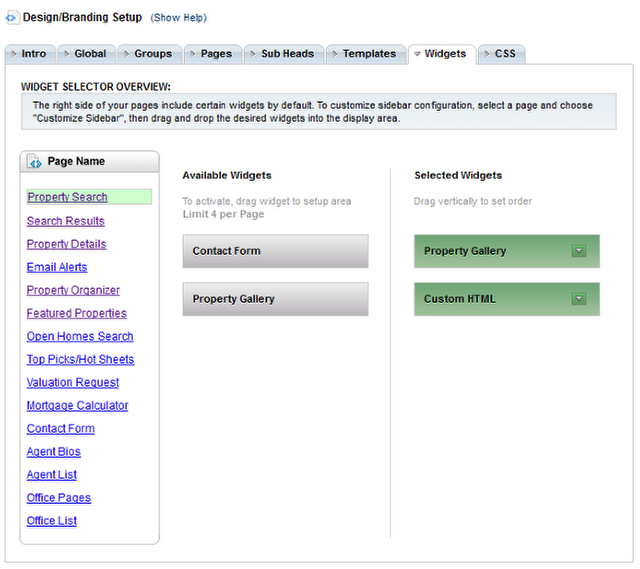Switch to the Pages tab

213,54
